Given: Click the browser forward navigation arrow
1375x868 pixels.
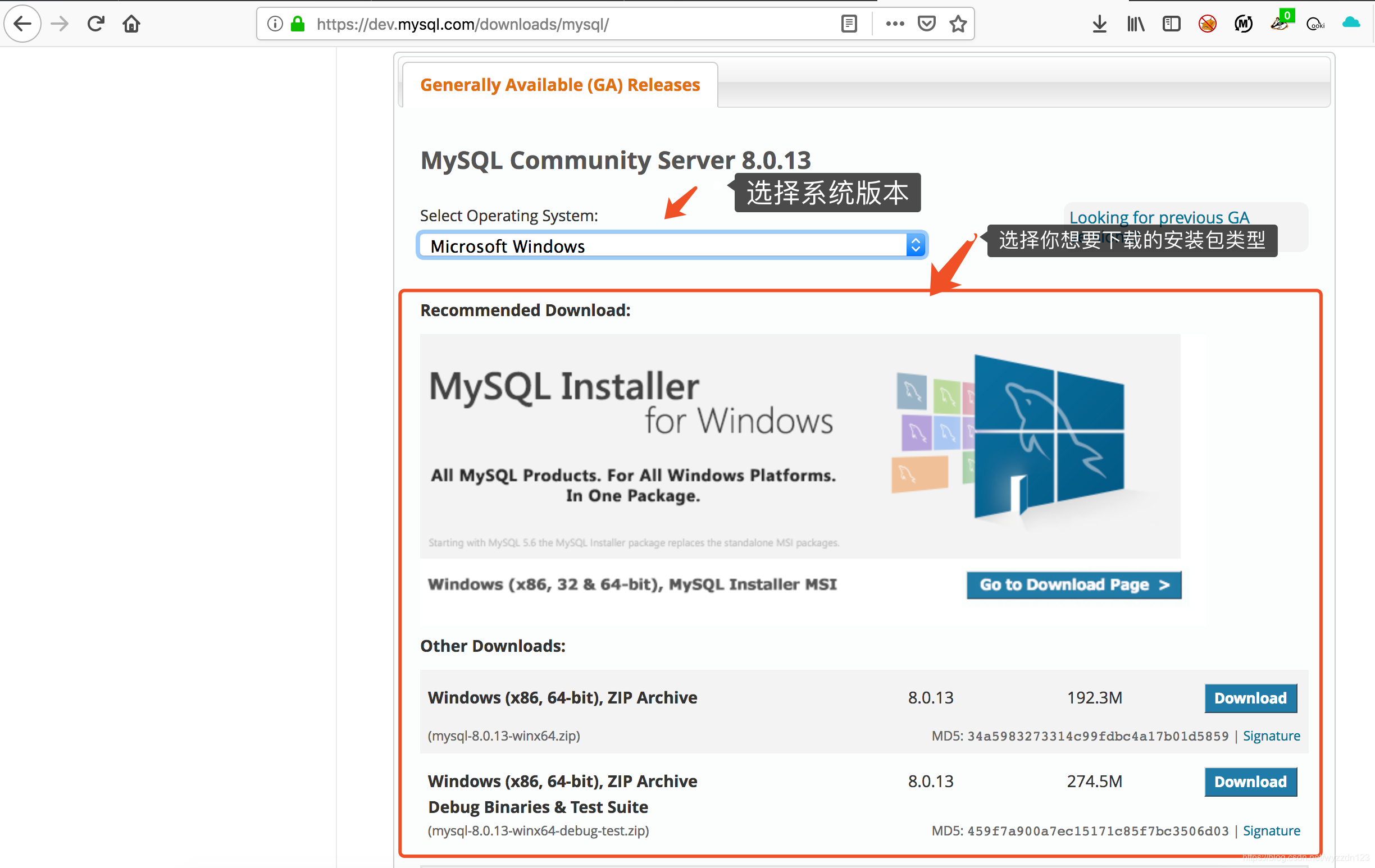Looking at the screenshot, I should click(x=58, y=23).
